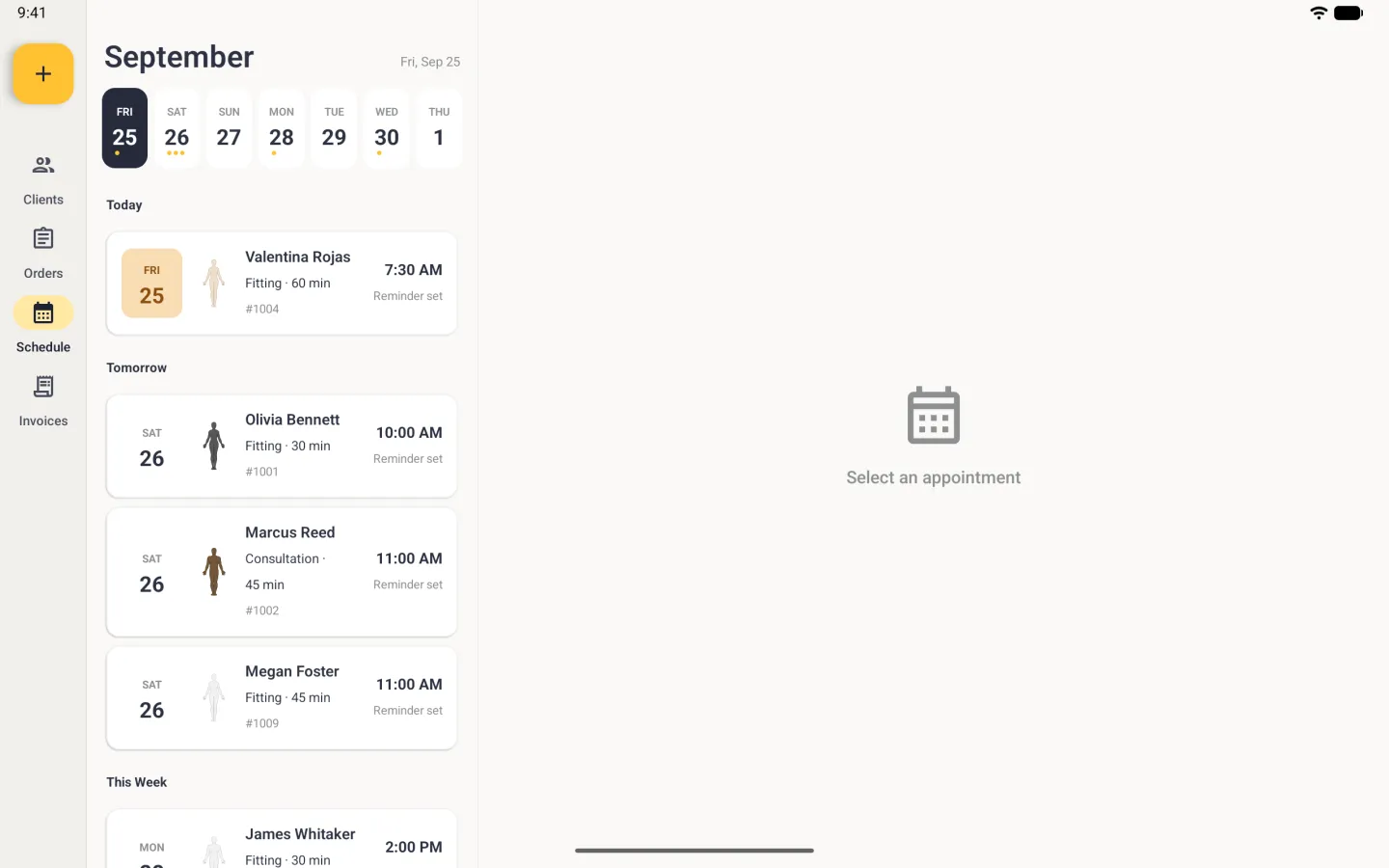Click Marcus Reed body silhouette icon
Screen dimensions: 1389x868
click(214, 572)
